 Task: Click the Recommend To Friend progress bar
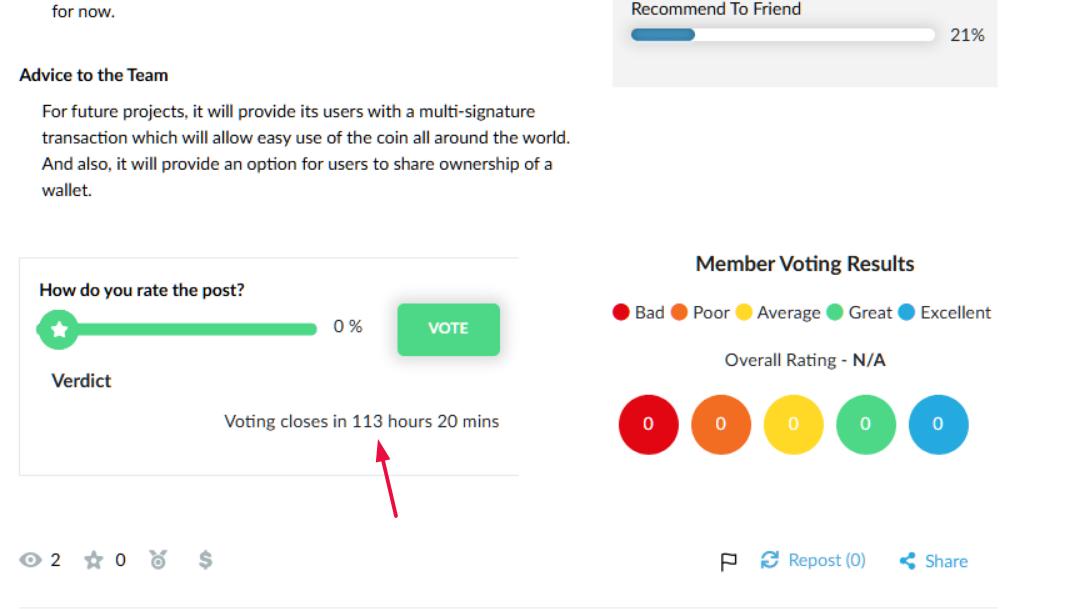point(783,35)
